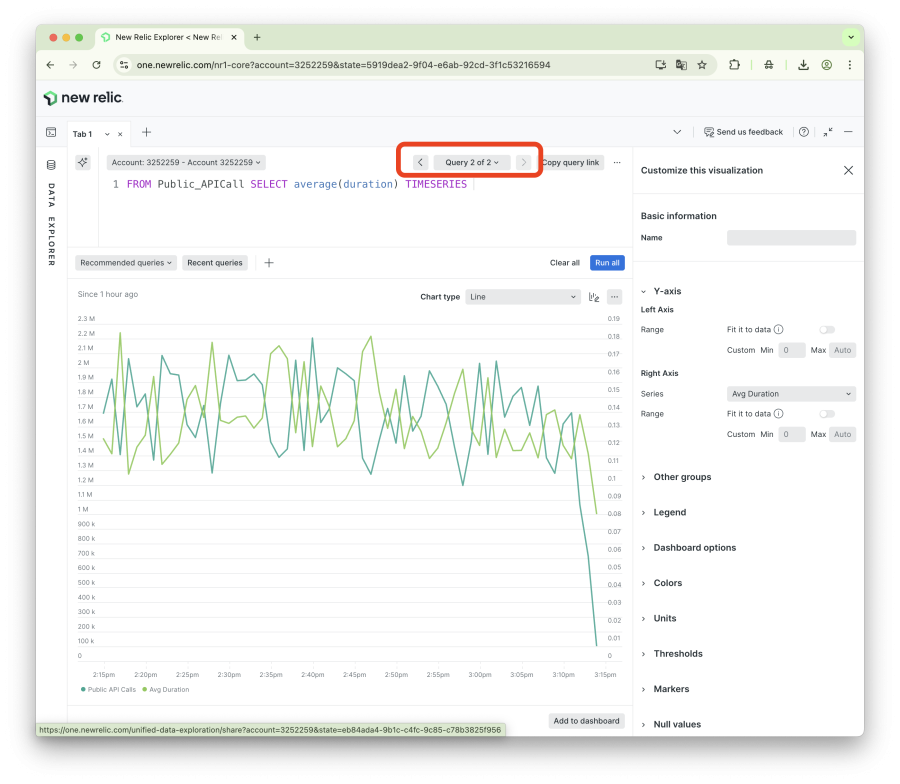Expand the Units section
This screenshot has width=900, height=784.
point(658,618)
